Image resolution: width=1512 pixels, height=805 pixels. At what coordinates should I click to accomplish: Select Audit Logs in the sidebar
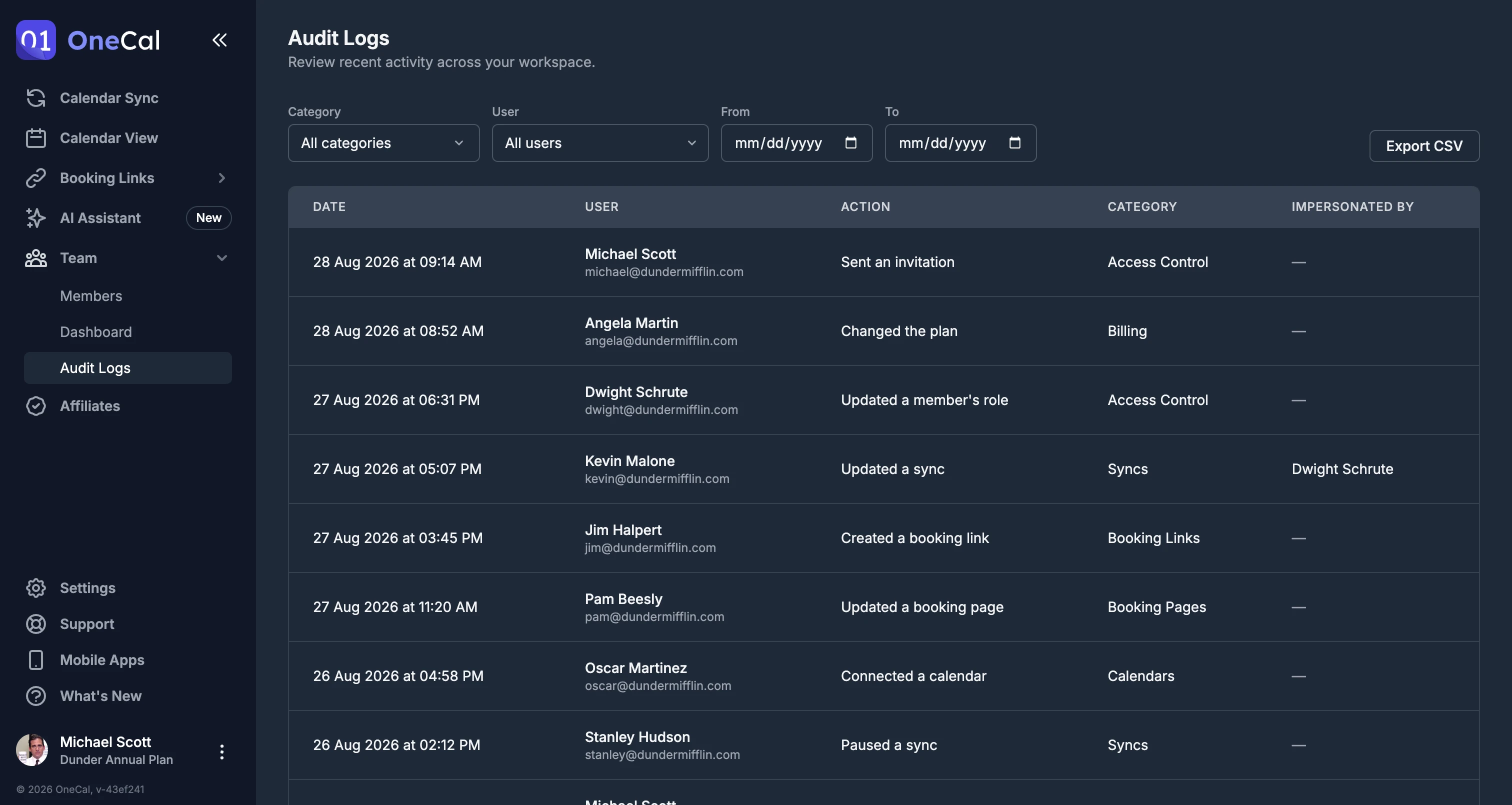point(128,368)
